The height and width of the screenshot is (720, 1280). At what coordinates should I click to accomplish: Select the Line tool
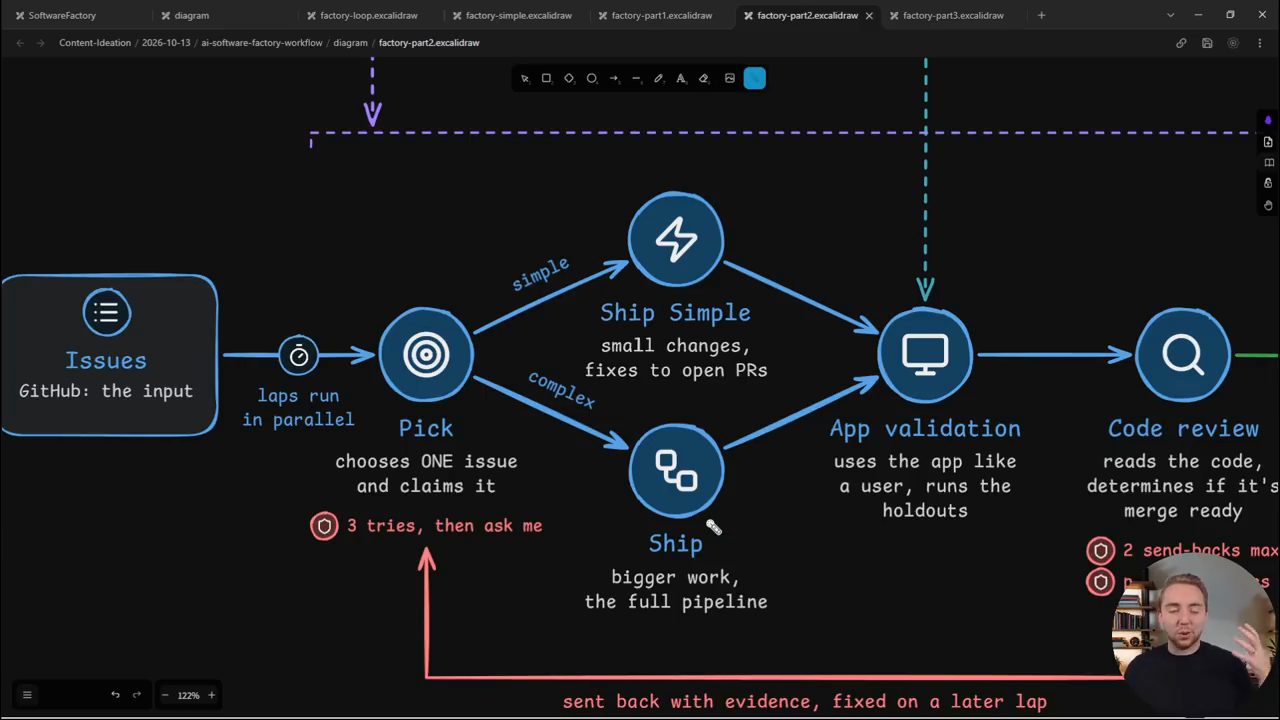636,78
